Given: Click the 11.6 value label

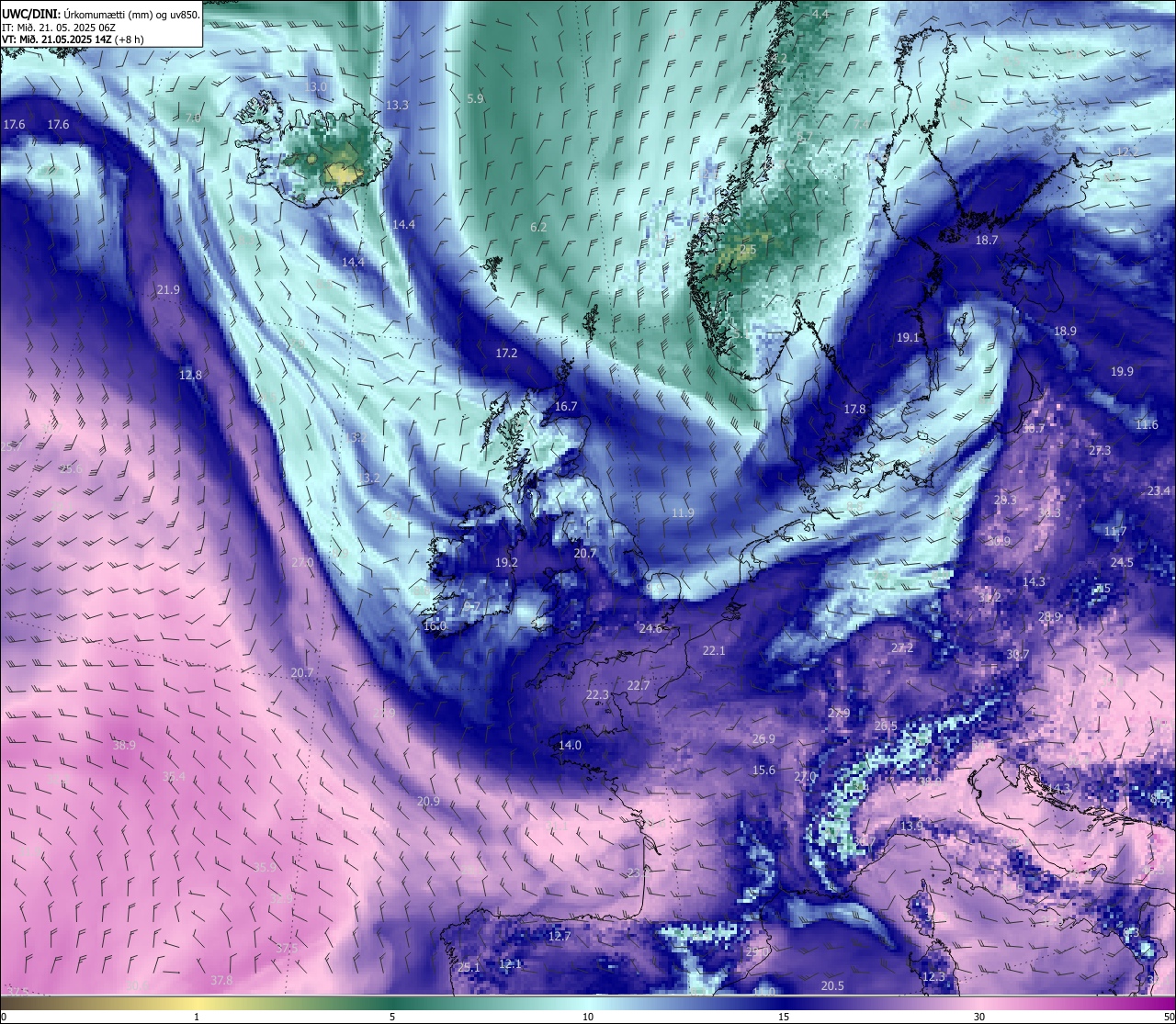Looking at the screenshot, I should pyautogui.click(x=1147, y=424).
